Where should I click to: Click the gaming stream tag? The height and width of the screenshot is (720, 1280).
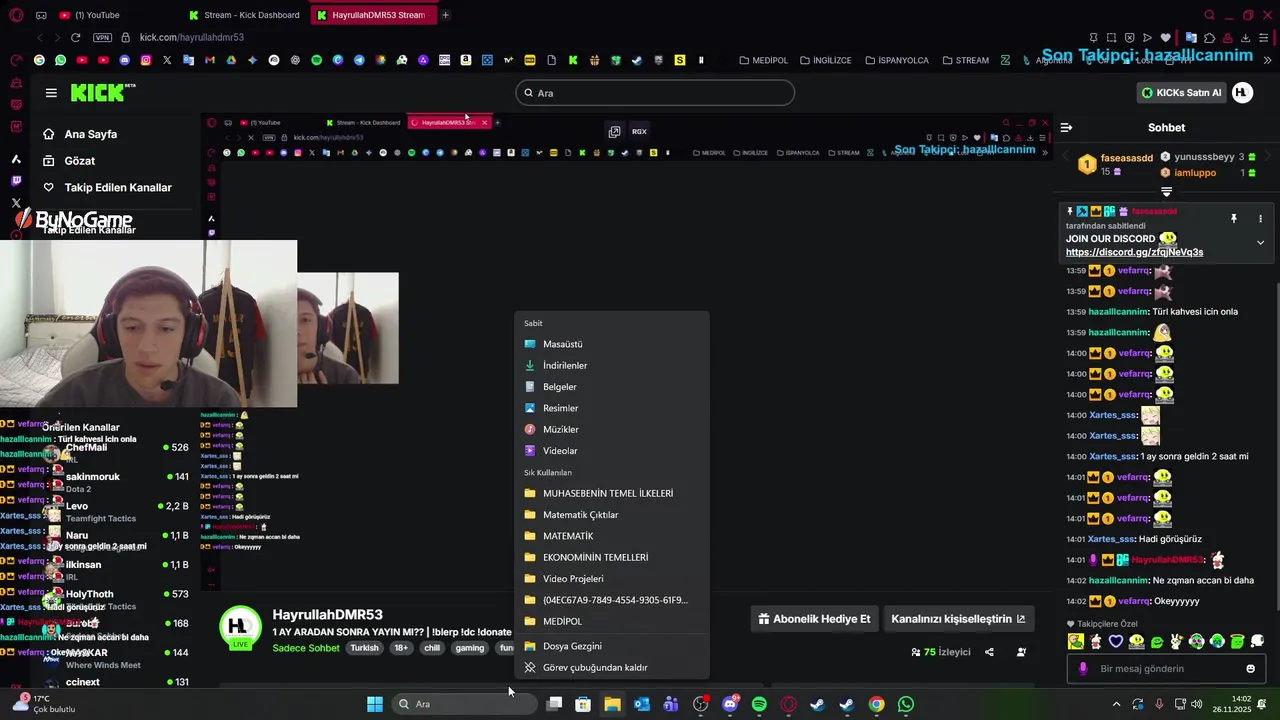click(470, 648)
